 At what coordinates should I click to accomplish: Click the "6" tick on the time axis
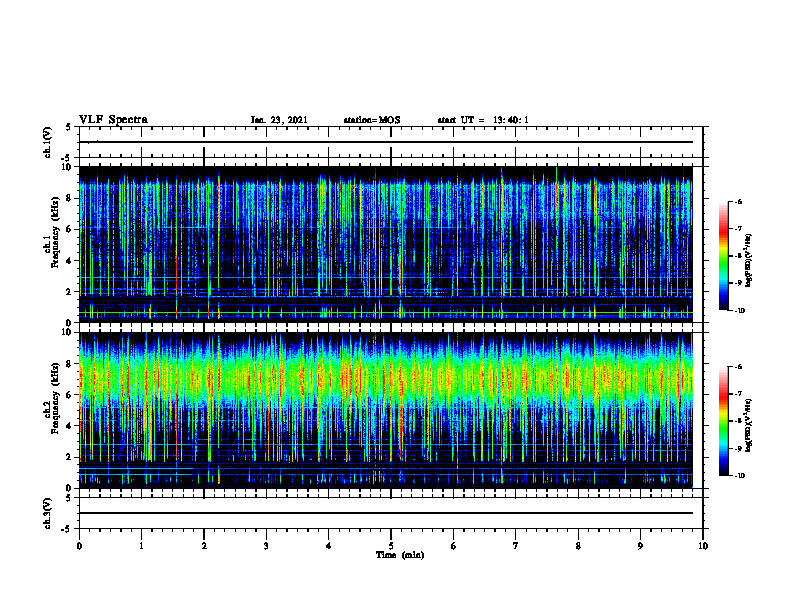(454, 546)
